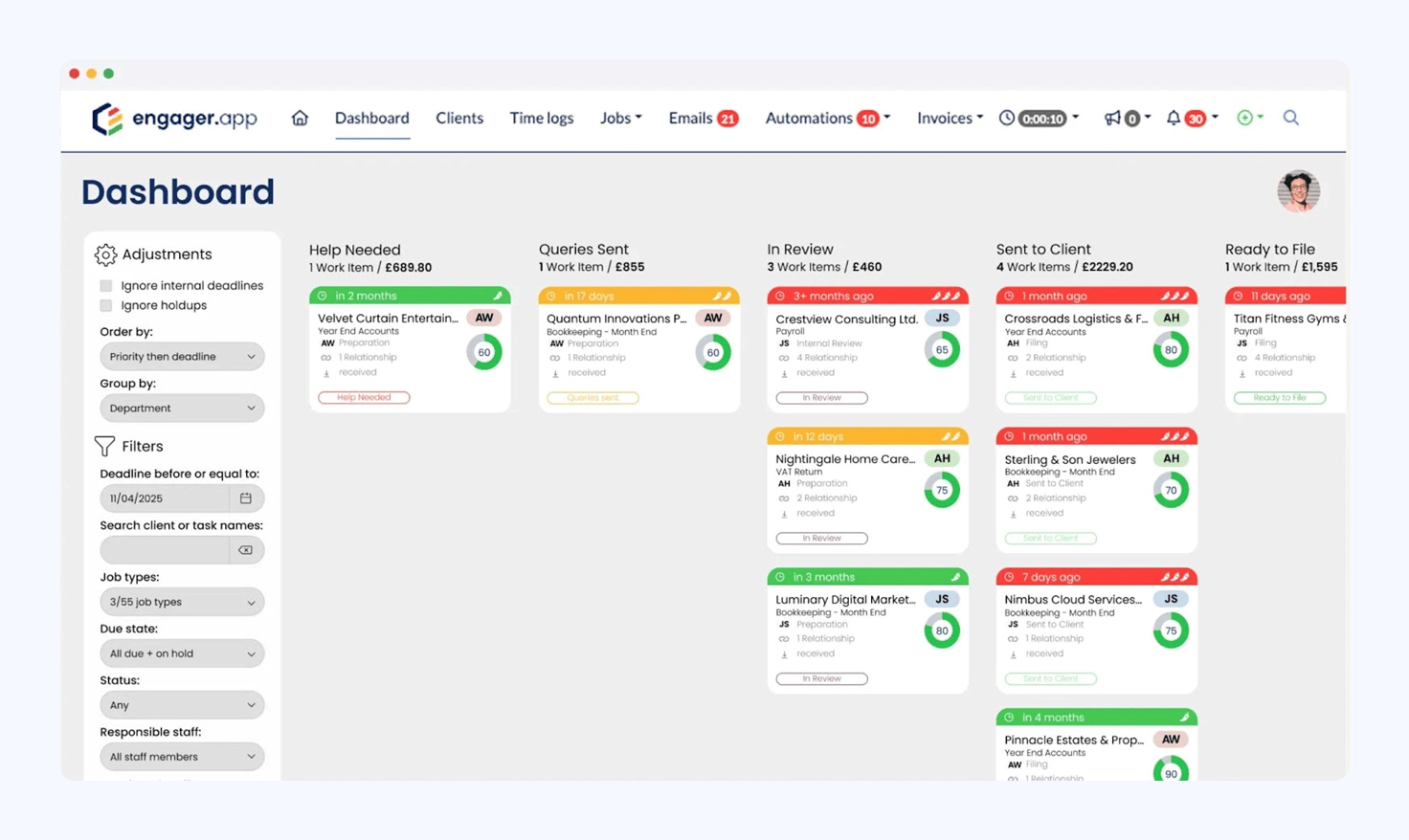Click priority chilies on Crestview Consulting card
The image size is (1409, 840).
click(x=946, y=296)
